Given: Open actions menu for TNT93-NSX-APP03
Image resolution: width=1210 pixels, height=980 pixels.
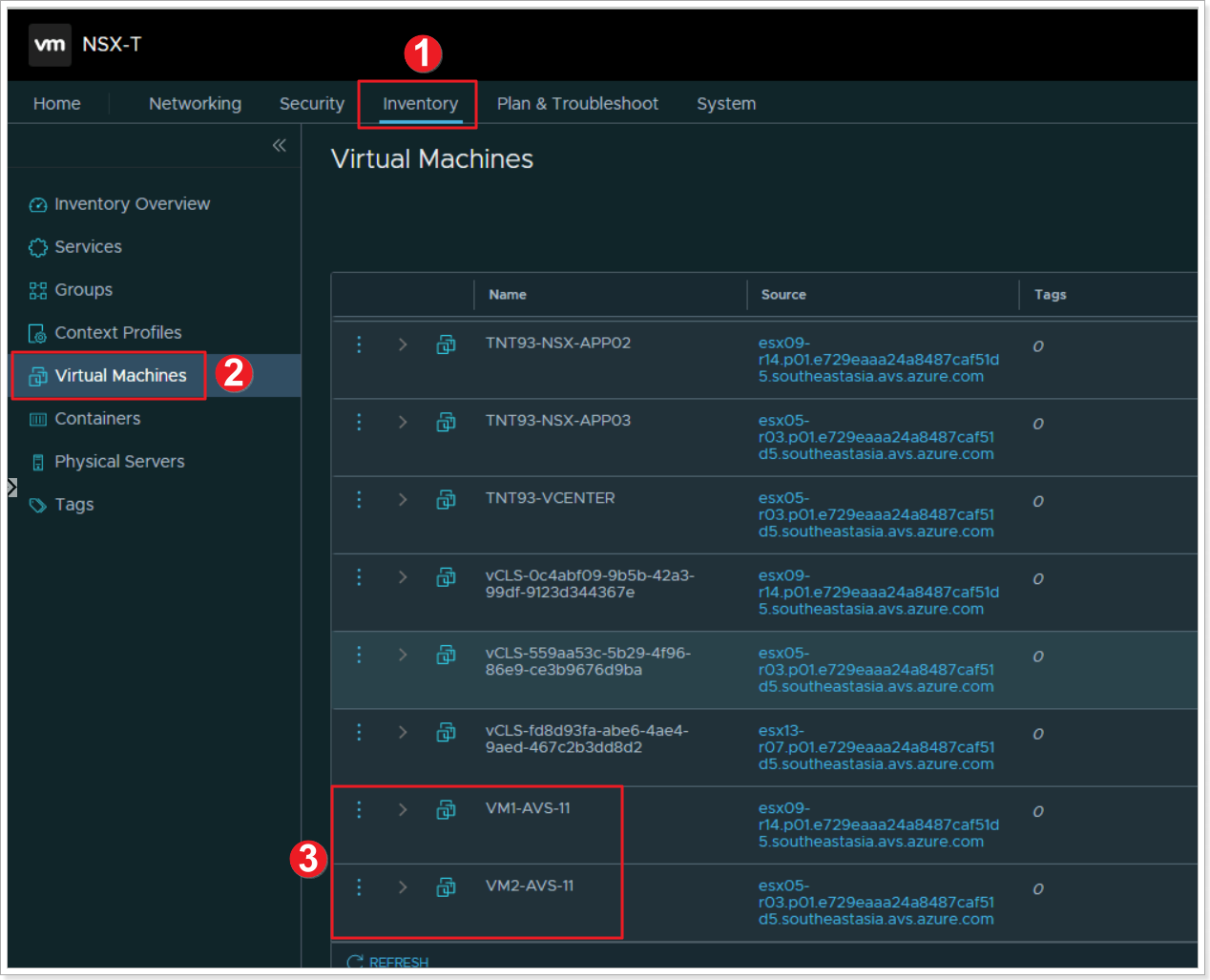Looking at the screenshot, I should click(x=359, y=422).
